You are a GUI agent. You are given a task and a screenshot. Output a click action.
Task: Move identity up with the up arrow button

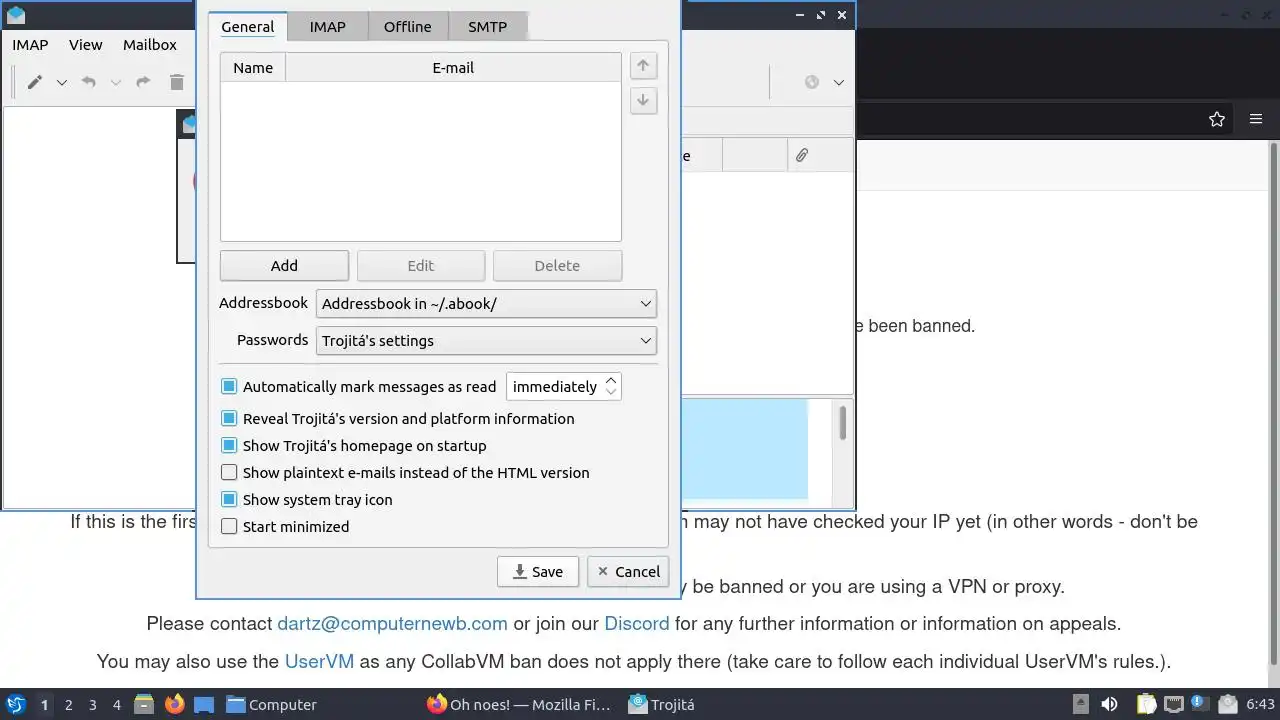pos(643,66)
